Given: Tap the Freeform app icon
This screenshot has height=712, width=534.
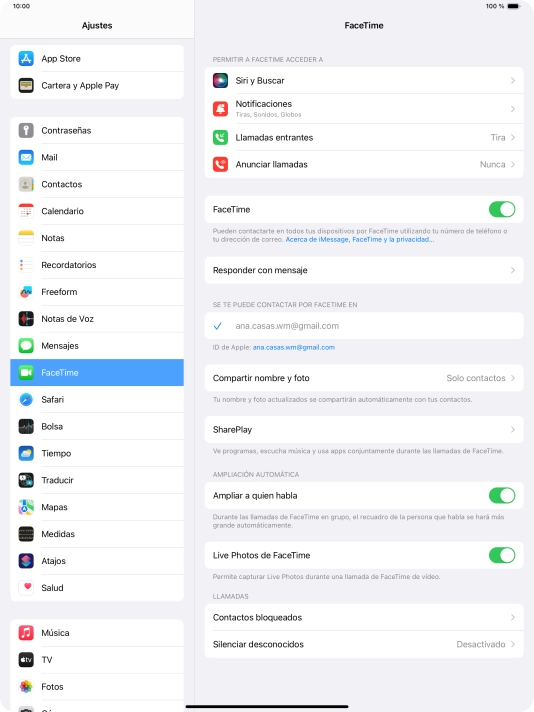Looking at the screenshot, I should click(x=26, y=292).
